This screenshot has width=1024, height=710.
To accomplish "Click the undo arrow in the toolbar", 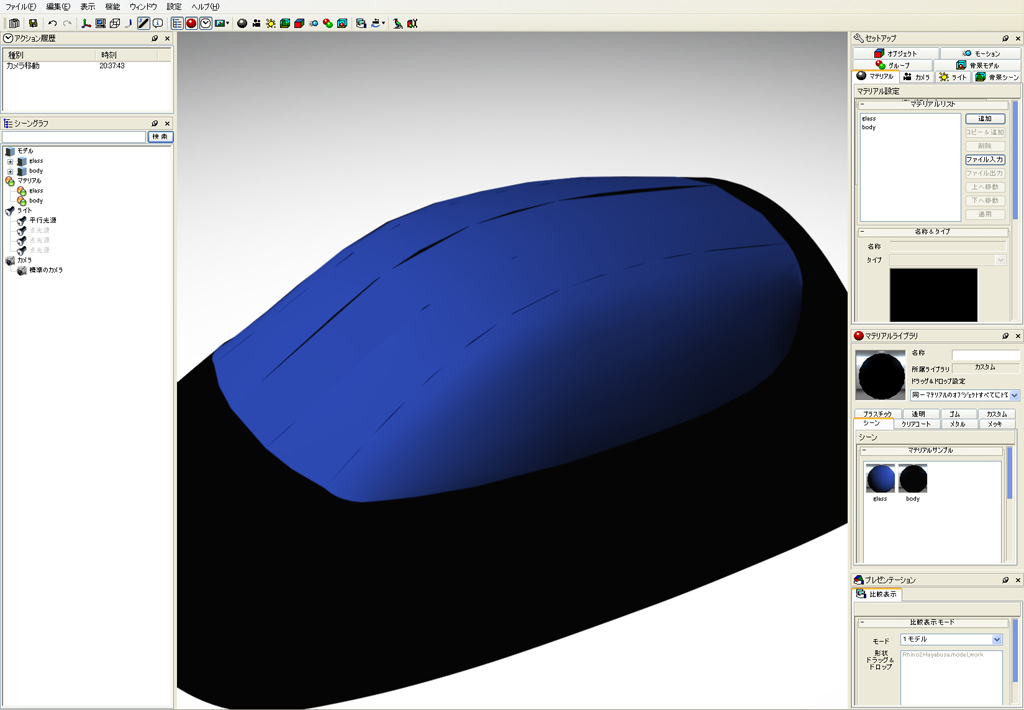I will (52, 23).
